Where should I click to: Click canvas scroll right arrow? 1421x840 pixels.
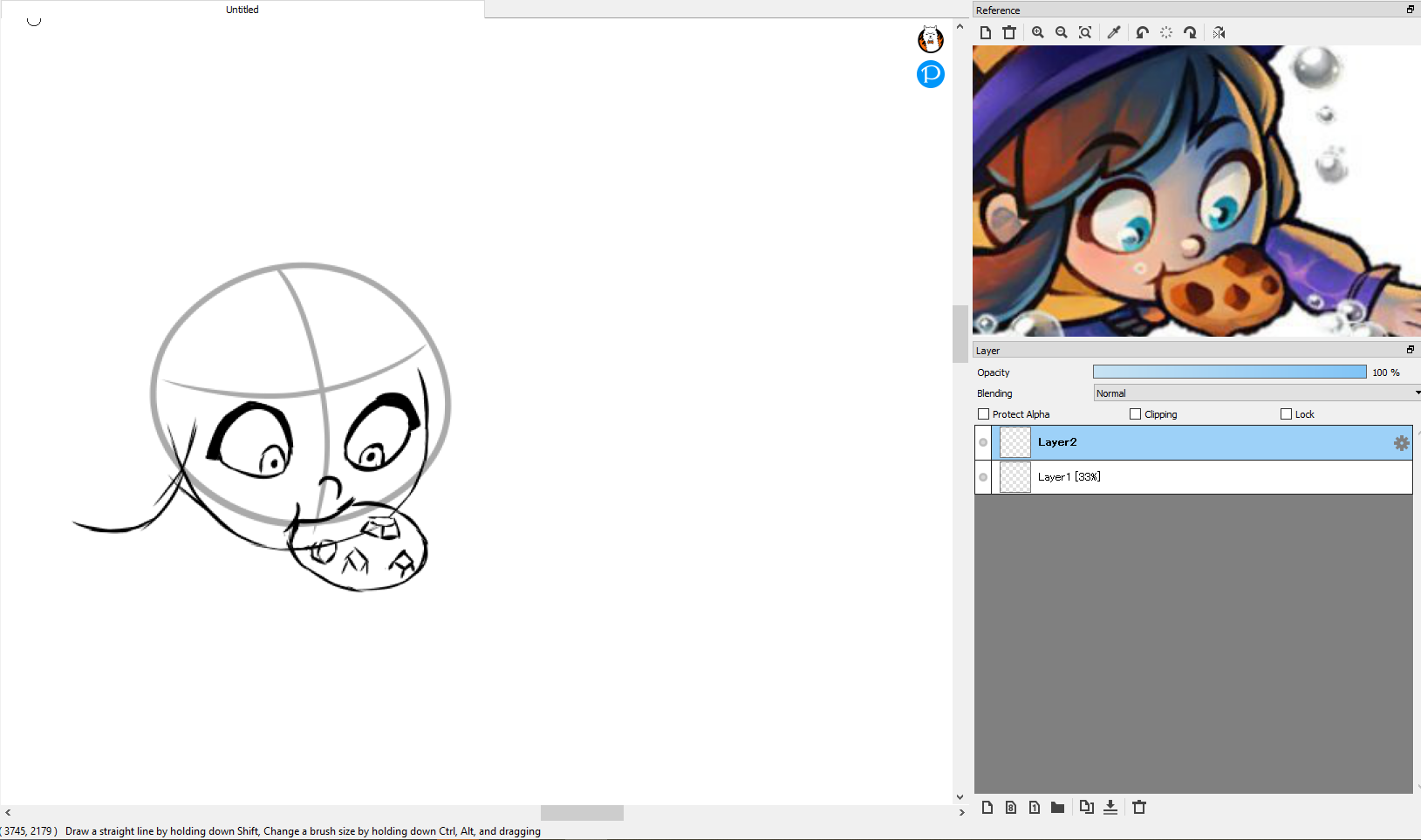point(961,813)
